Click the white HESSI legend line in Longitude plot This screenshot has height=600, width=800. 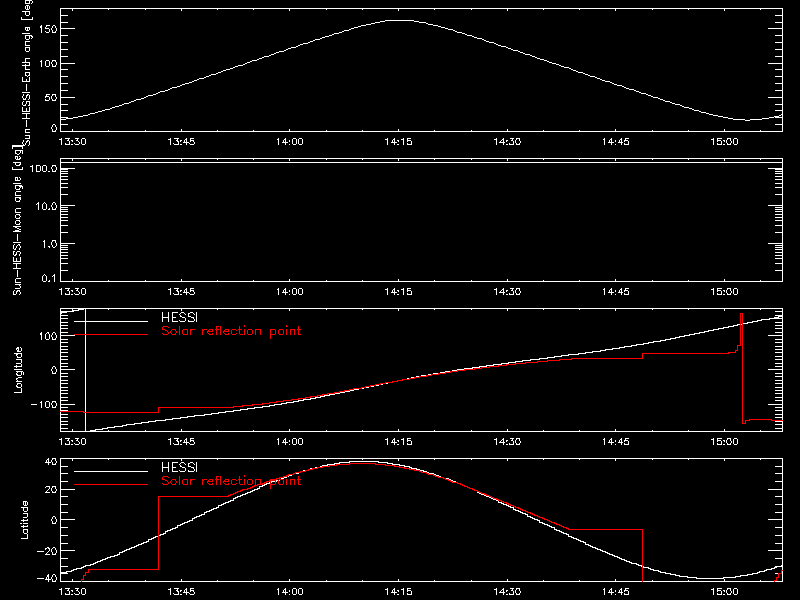coord(111,321)
